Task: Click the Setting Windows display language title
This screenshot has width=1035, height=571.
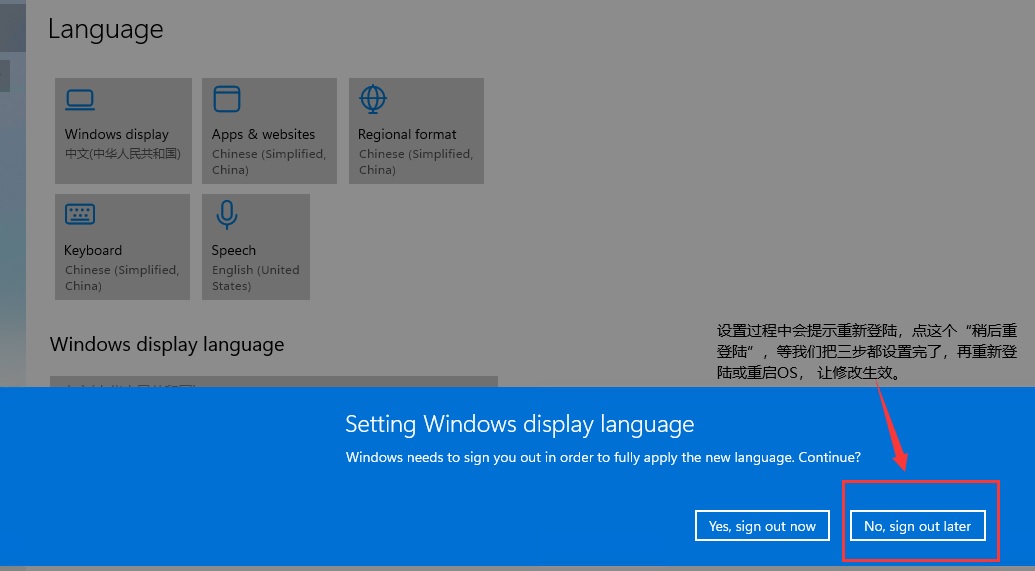Action: pos(519,424)
